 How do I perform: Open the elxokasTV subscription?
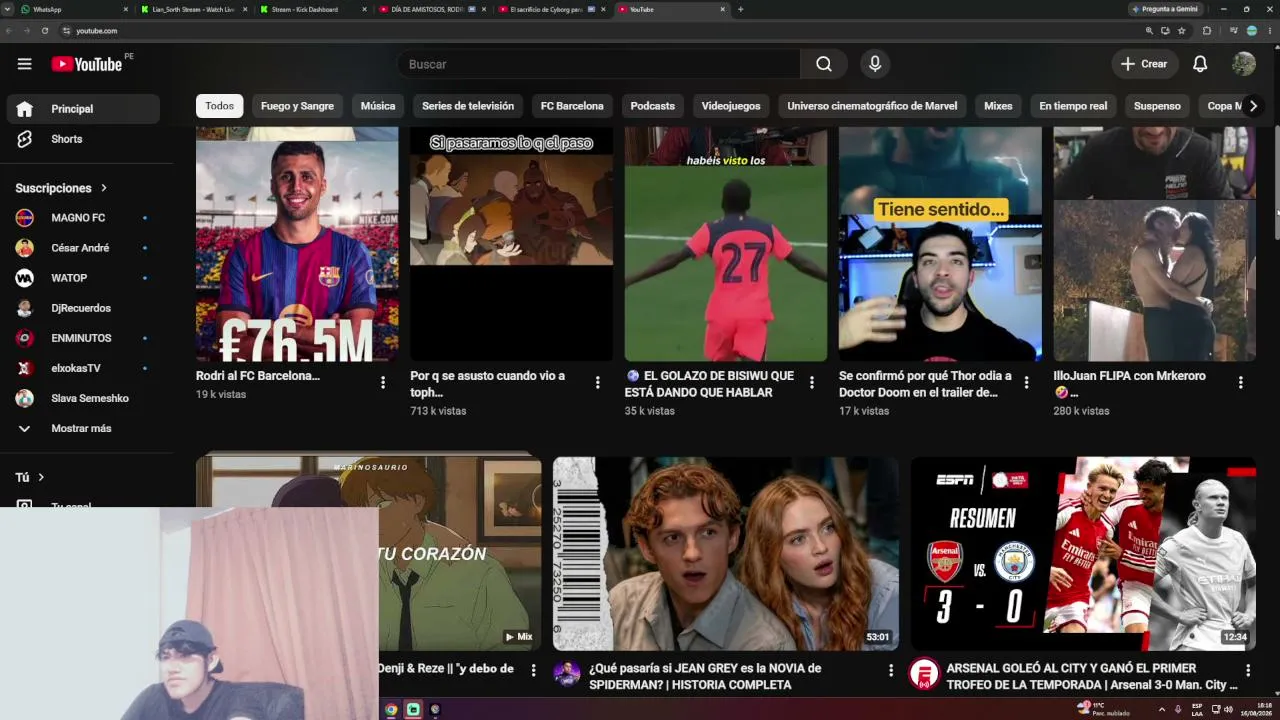83,368
